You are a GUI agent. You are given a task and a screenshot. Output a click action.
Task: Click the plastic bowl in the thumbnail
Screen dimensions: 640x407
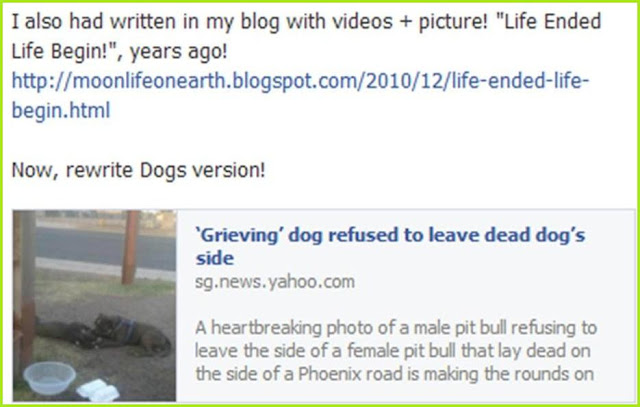pos(49,378)
